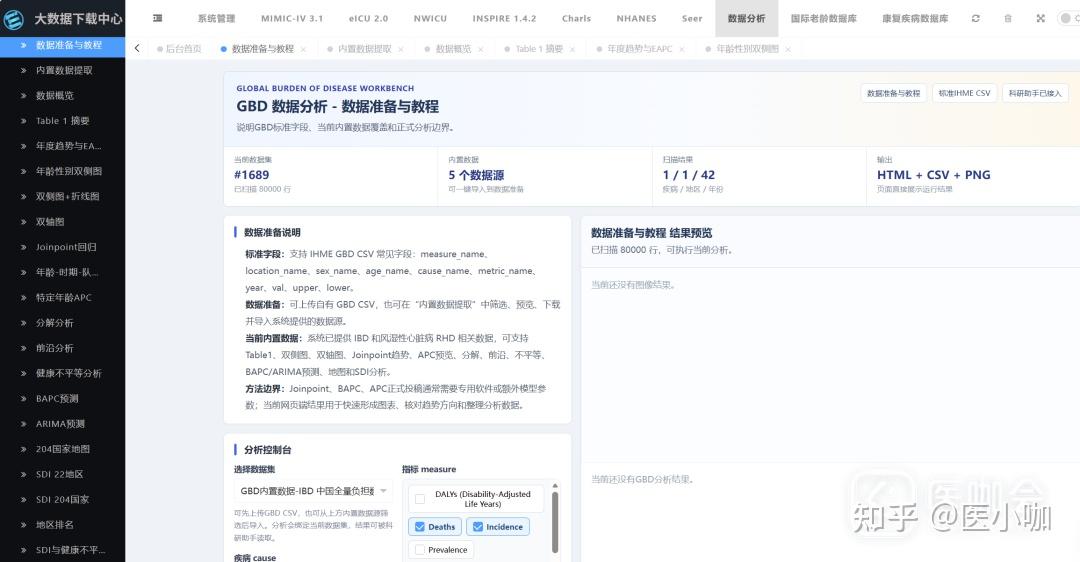
Task: Click the 科研助手已接入 button
Action: 1035,93
